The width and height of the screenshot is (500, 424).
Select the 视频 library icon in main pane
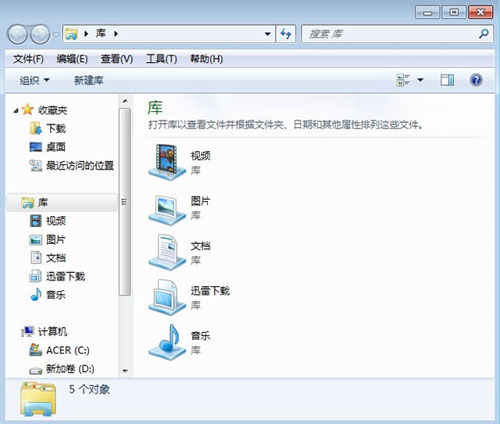coord(167,162)
